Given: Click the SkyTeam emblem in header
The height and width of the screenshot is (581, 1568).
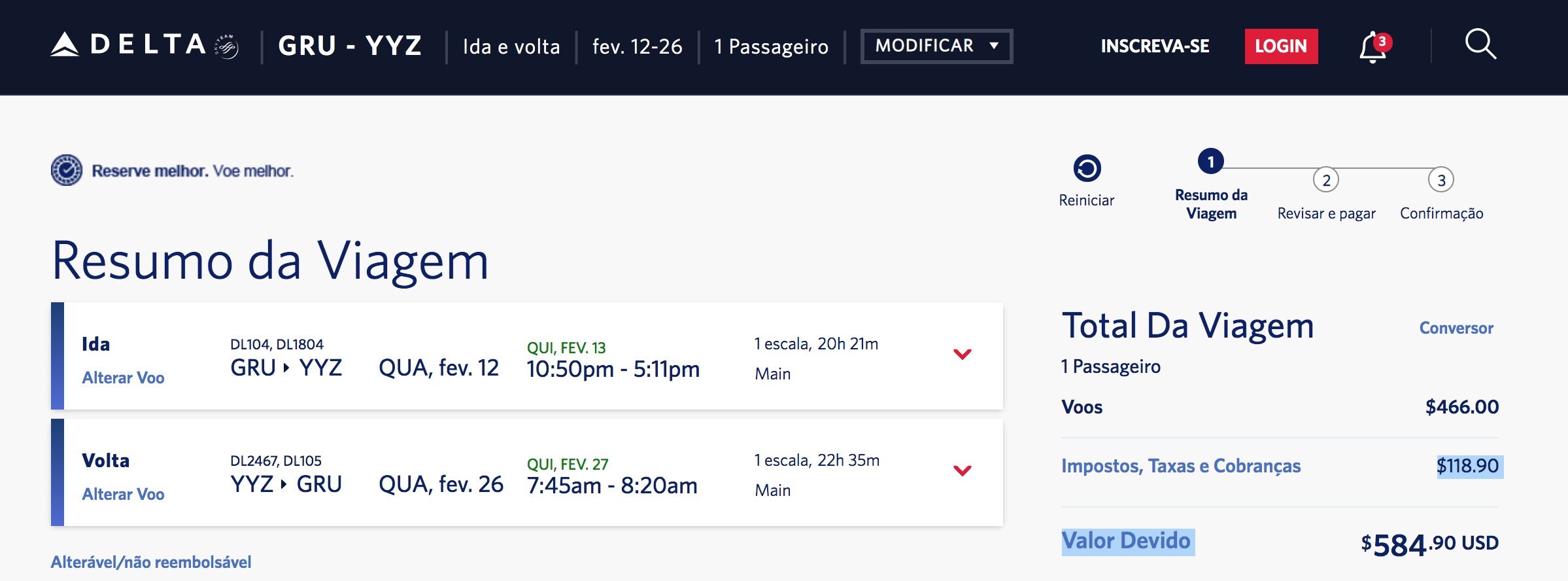Looking at the screenshot, I should coord(227,46).
